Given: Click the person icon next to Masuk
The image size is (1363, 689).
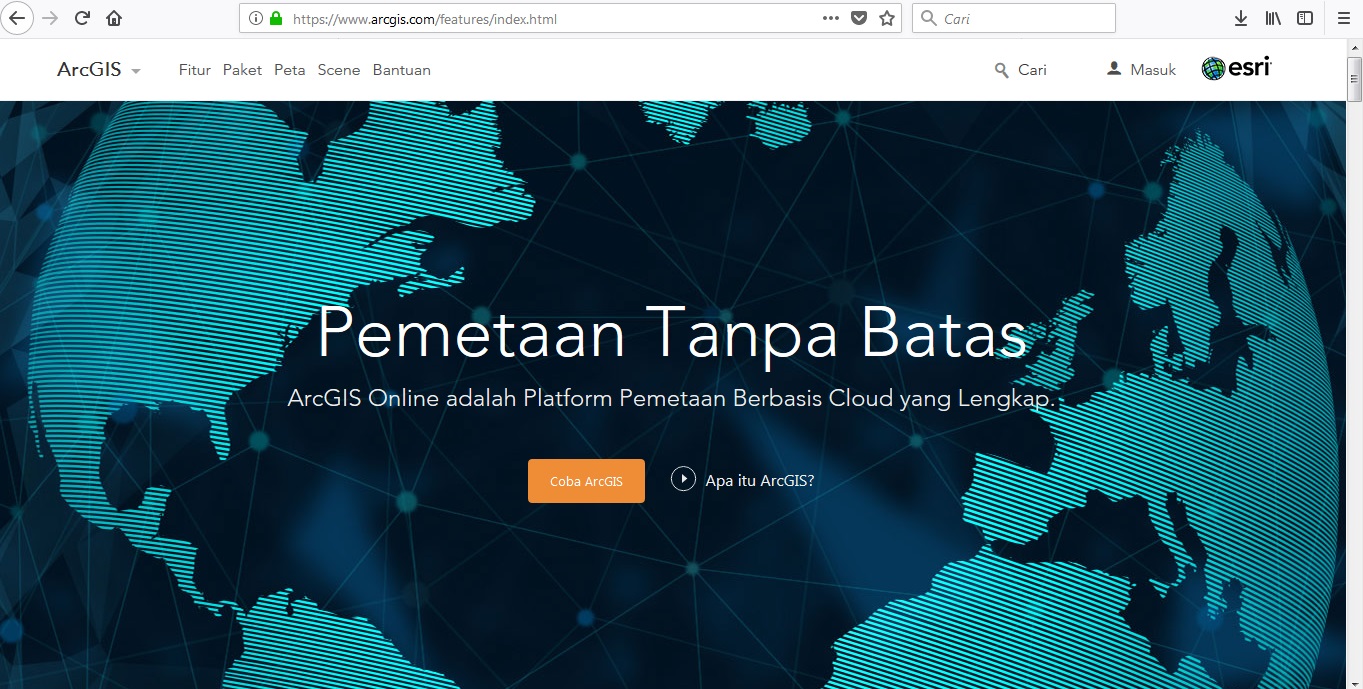Looking at the screenshot, I should (1112, 68).
